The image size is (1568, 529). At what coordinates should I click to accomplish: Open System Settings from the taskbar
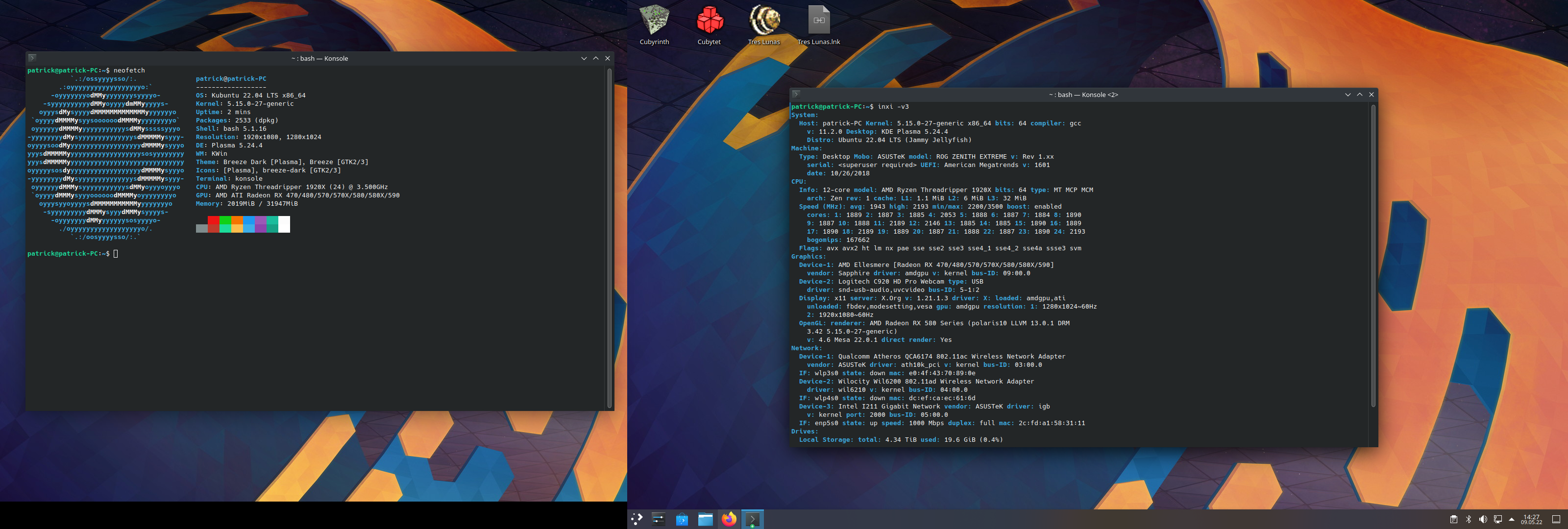pyautogui.click(x=659, y=519)
